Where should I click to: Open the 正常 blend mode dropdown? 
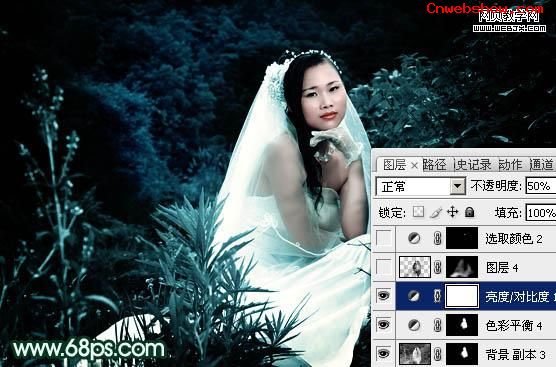tap(458, 186)
